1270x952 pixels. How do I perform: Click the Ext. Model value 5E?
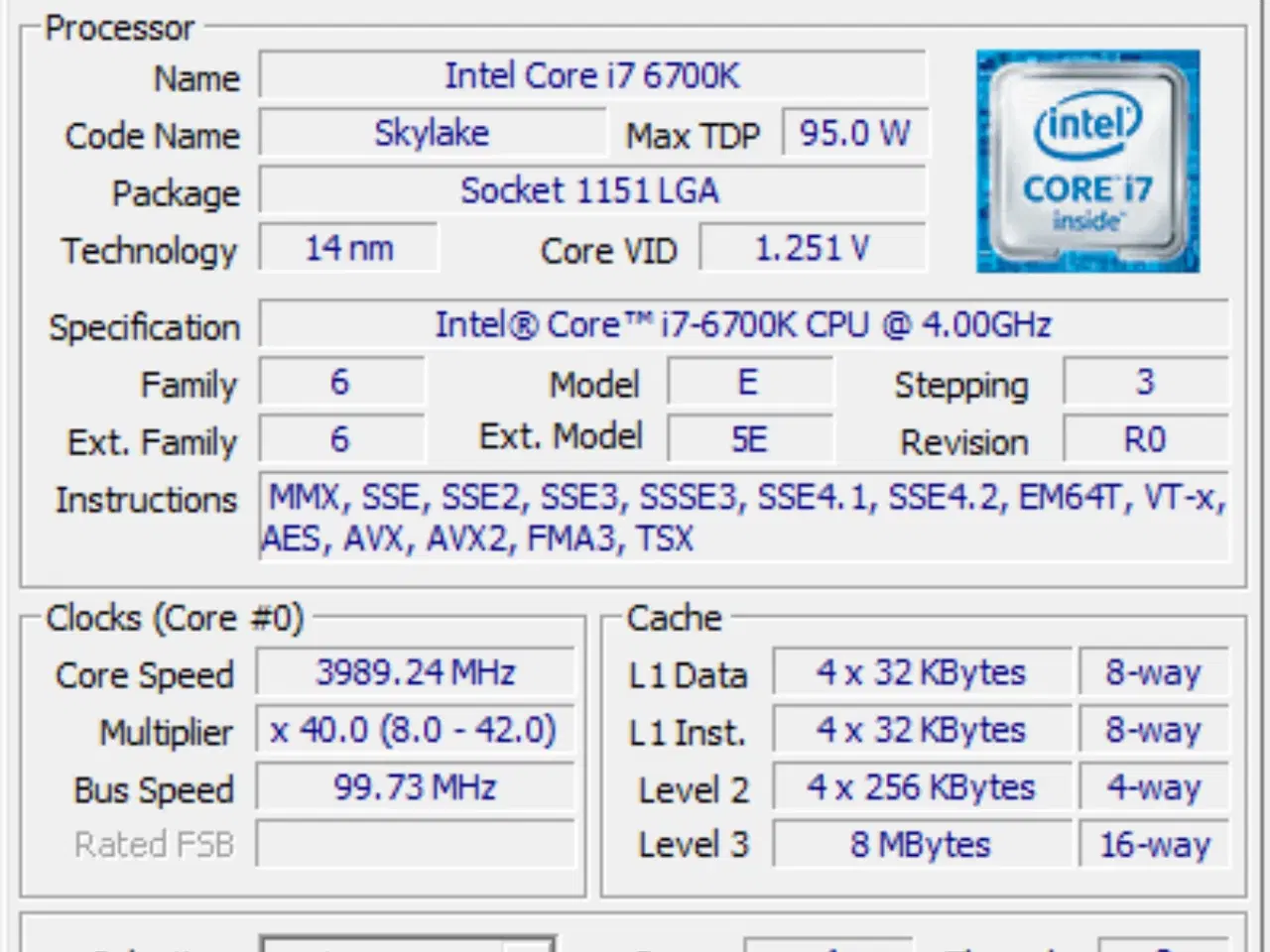[750, 439]
